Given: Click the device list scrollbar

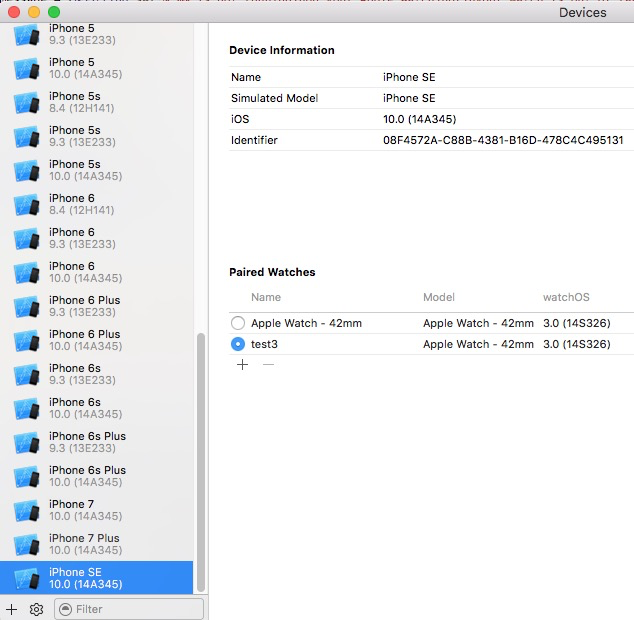Looking at the screenshot, I should (201, 462).
